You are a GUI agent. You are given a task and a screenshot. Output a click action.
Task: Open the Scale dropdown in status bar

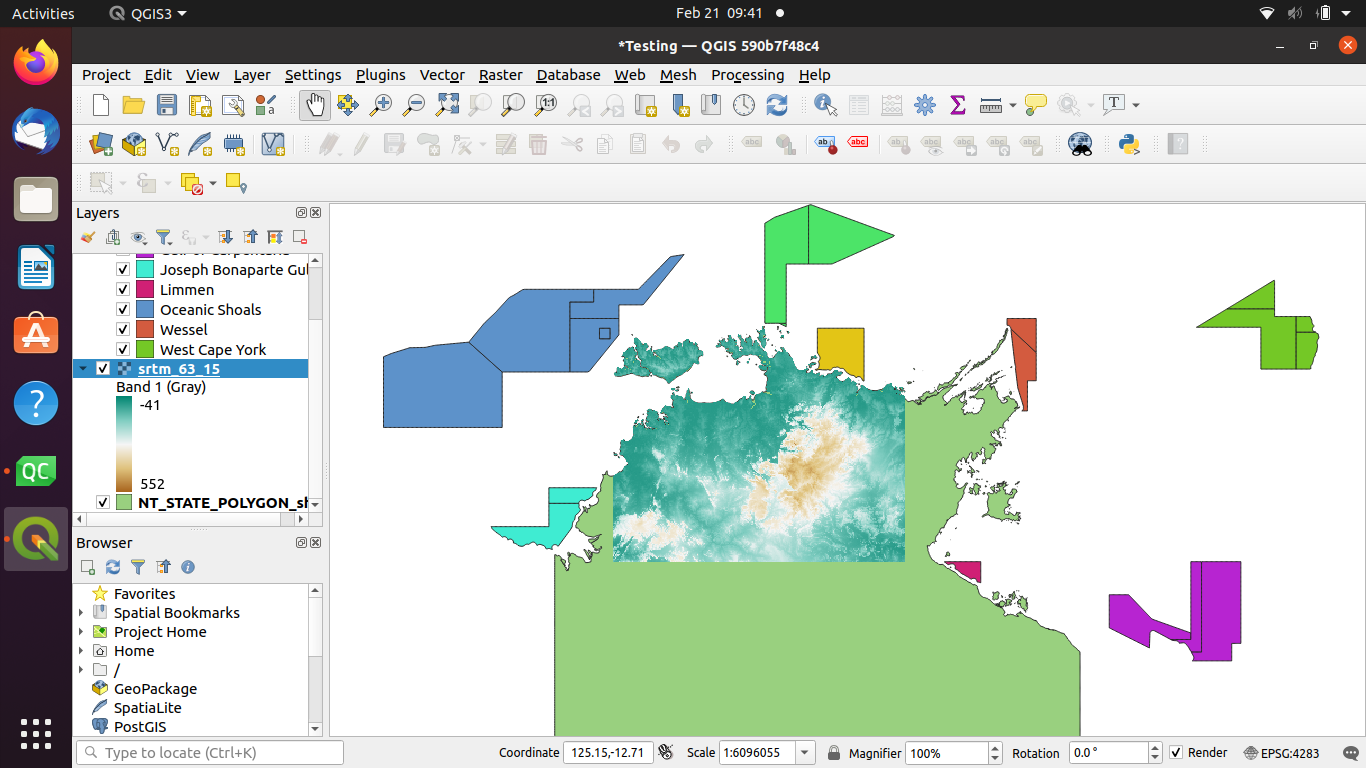tap(805, 752)
